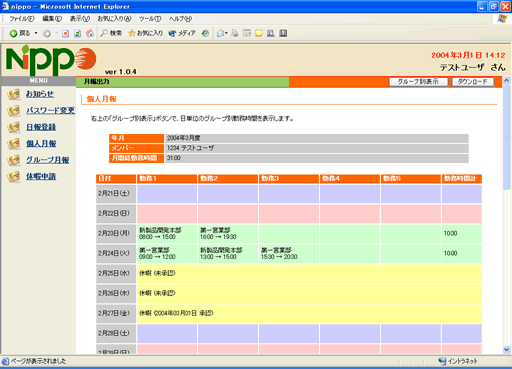
Task: Click the 2004年3月度 value field
Action: (316, 138)
